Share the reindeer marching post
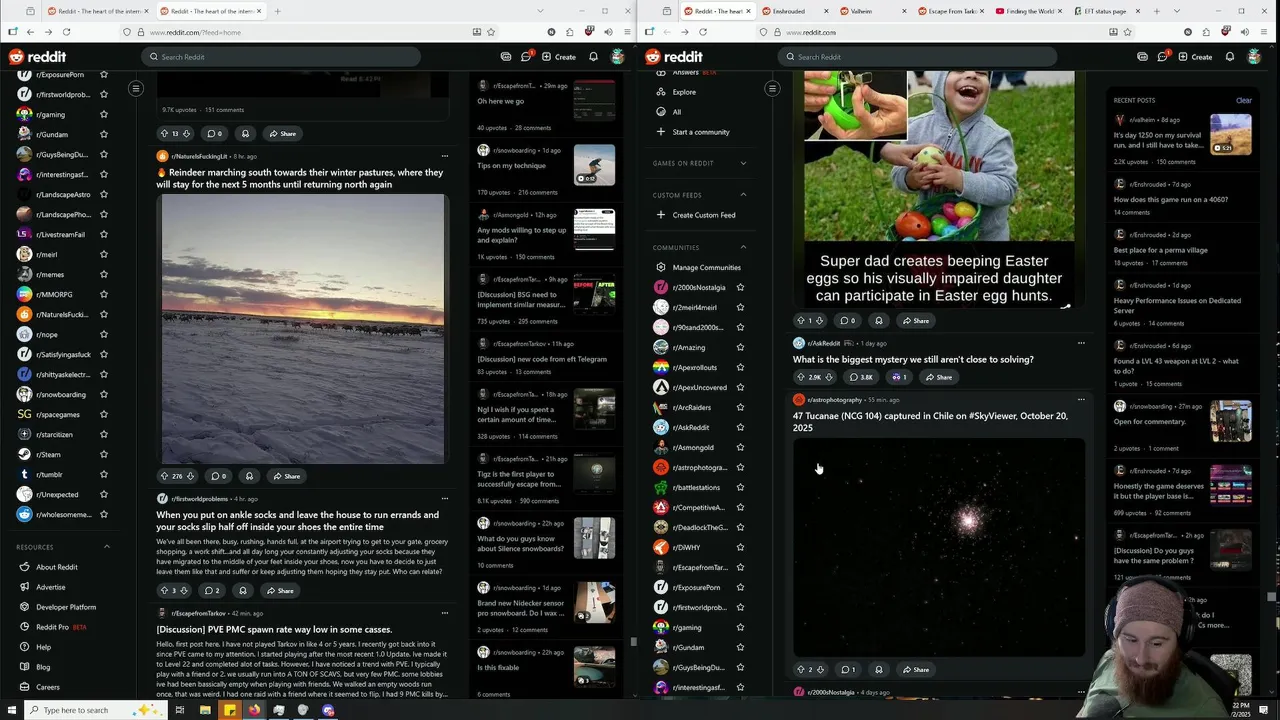Viewport: 1280px width, 720px height. coord(286,476)
